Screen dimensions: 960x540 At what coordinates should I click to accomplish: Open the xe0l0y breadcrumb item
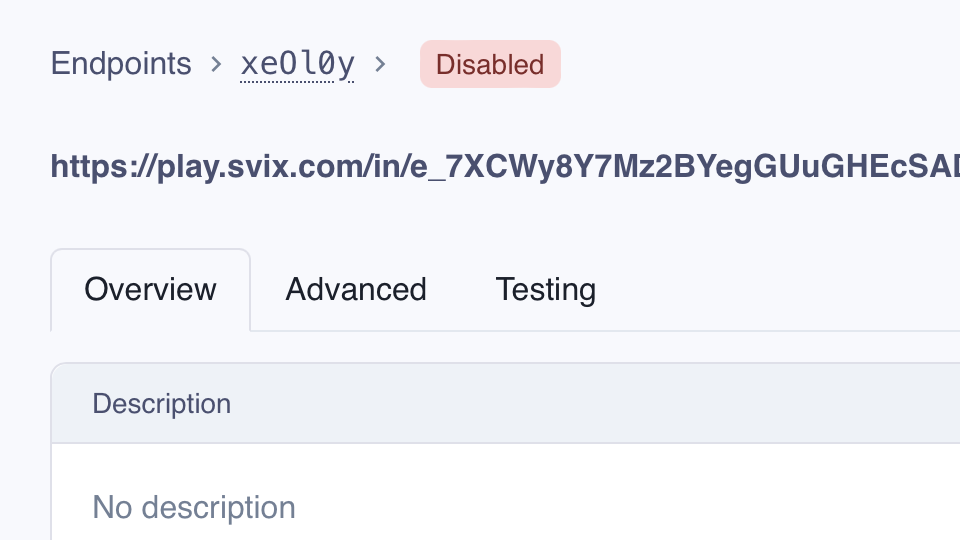pyautogui.click(x=297, y=64)
